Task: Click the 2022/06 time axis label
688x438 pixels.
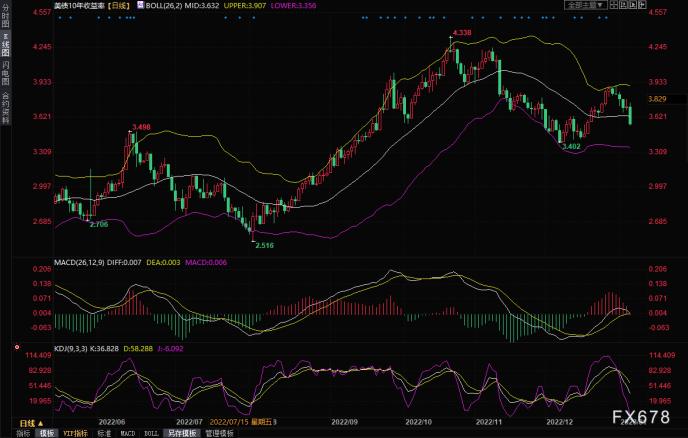Action: [112, 422]
